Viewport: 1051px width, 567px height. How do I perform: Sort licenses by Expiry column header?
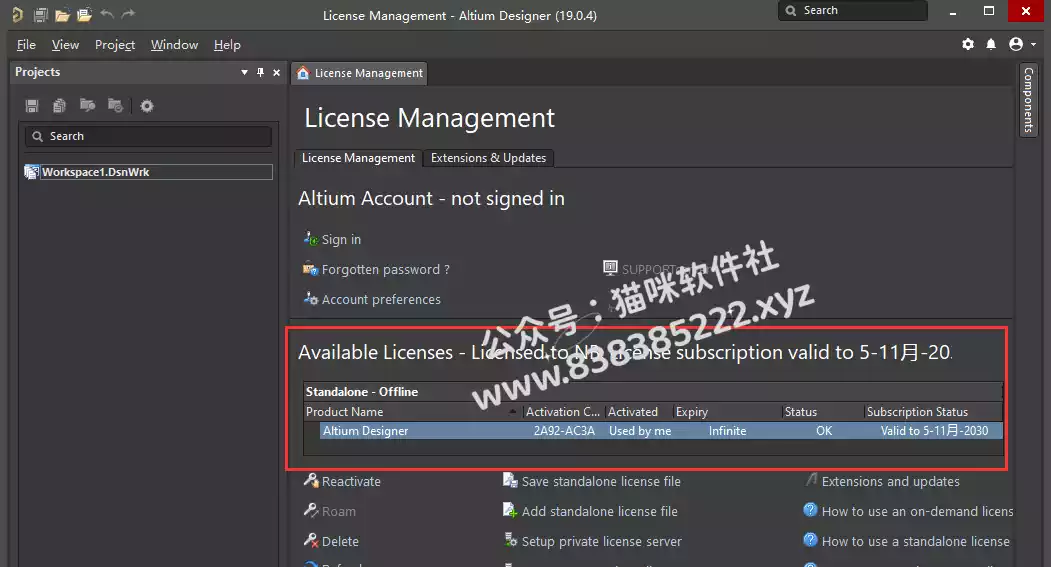(x=727, y=412)
